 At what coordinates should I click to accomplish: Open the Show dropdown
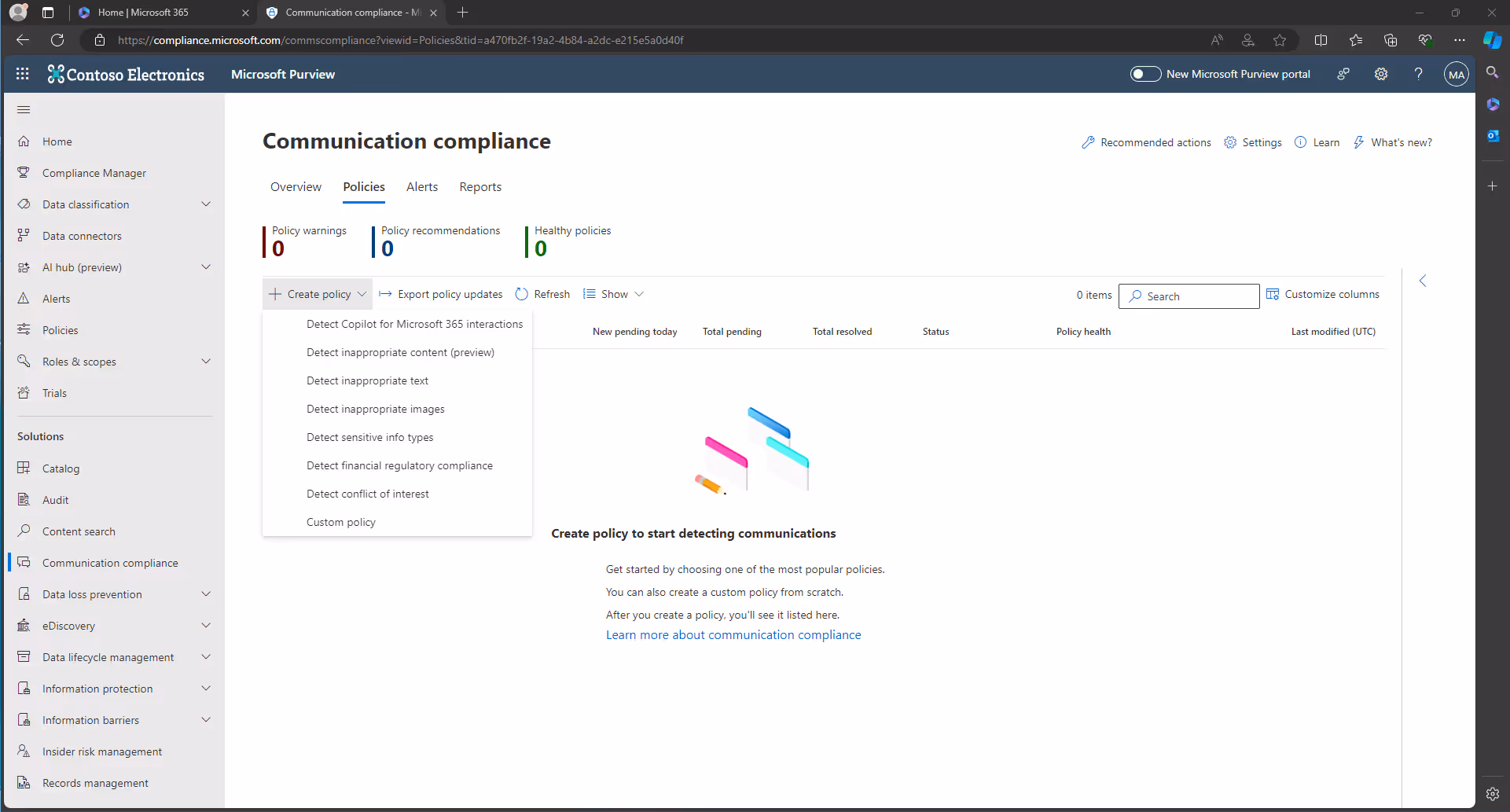614,294
